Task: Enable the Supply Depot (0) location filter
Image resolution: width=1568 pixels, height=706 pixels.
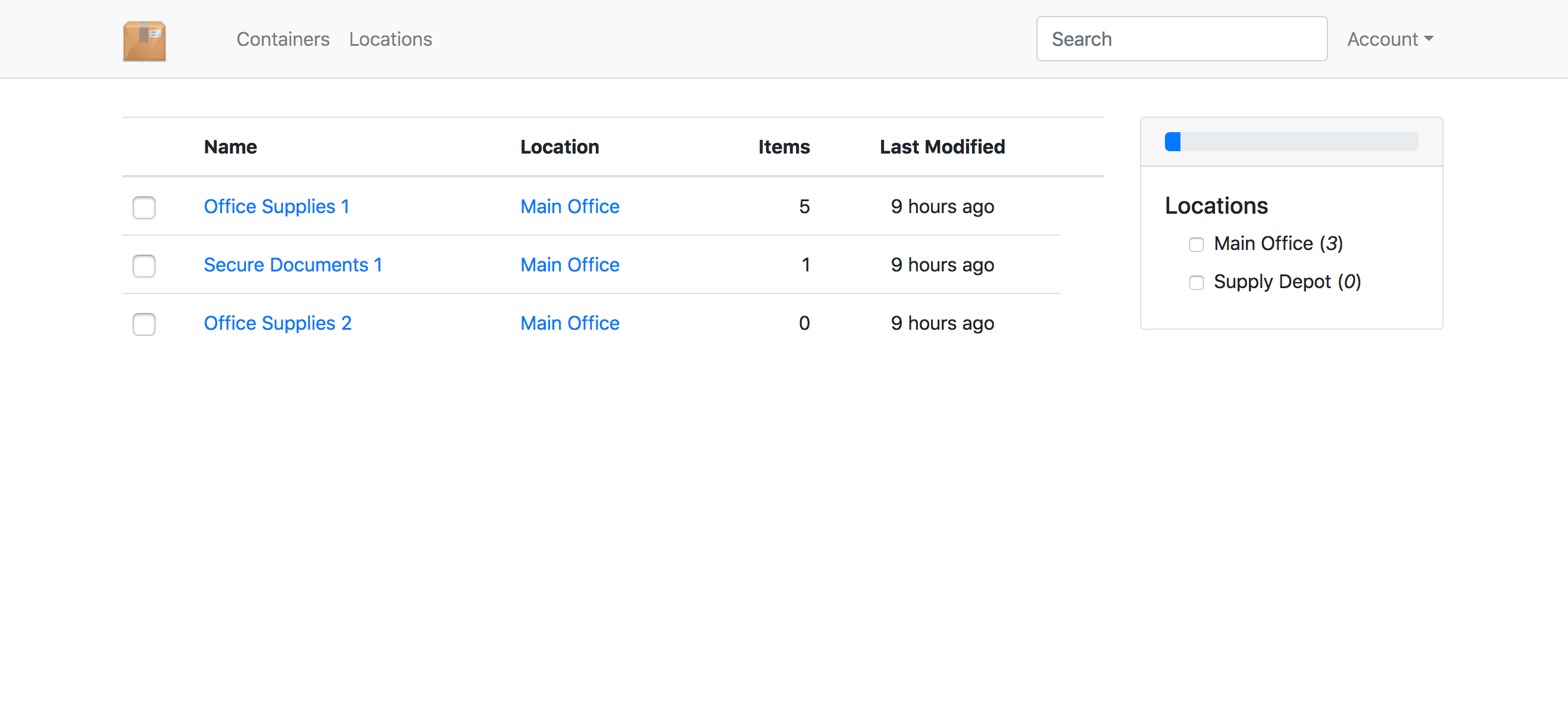Action: (x=1196, y=283)
